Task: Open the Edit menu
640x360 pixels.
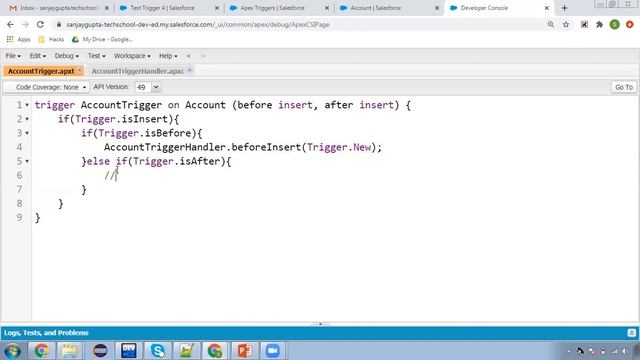Action: pyautogui.click(x=38, y=56)
